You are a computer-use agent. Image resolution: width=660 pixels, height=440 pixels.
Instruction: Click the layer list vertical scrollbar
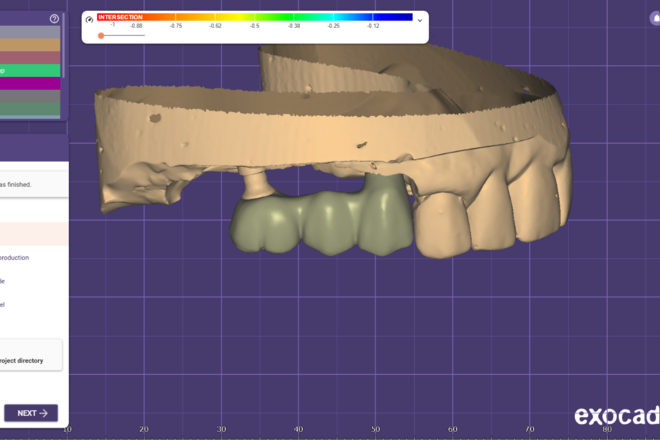point(64,45)
